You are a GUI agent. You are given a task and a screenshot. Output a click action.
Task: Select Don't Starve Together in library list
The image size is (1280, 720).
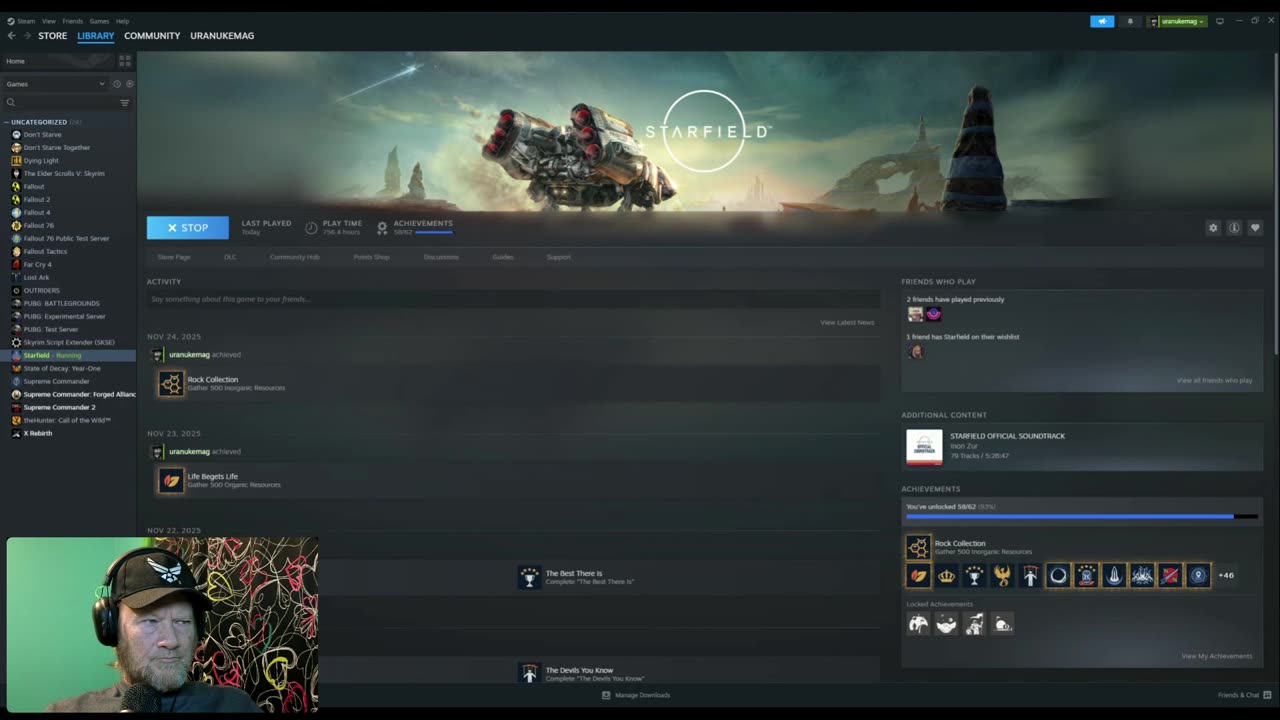(56, 147)
